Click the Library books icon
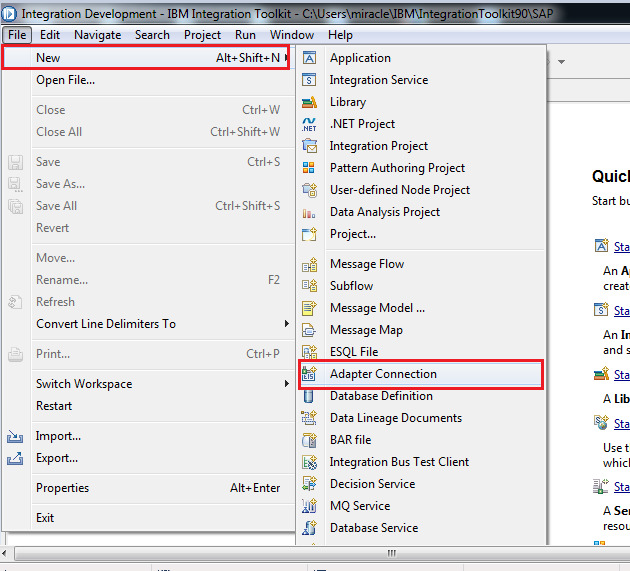Image resolution: width=630 pixels, height=571 pixels. [x=309, y=102]
